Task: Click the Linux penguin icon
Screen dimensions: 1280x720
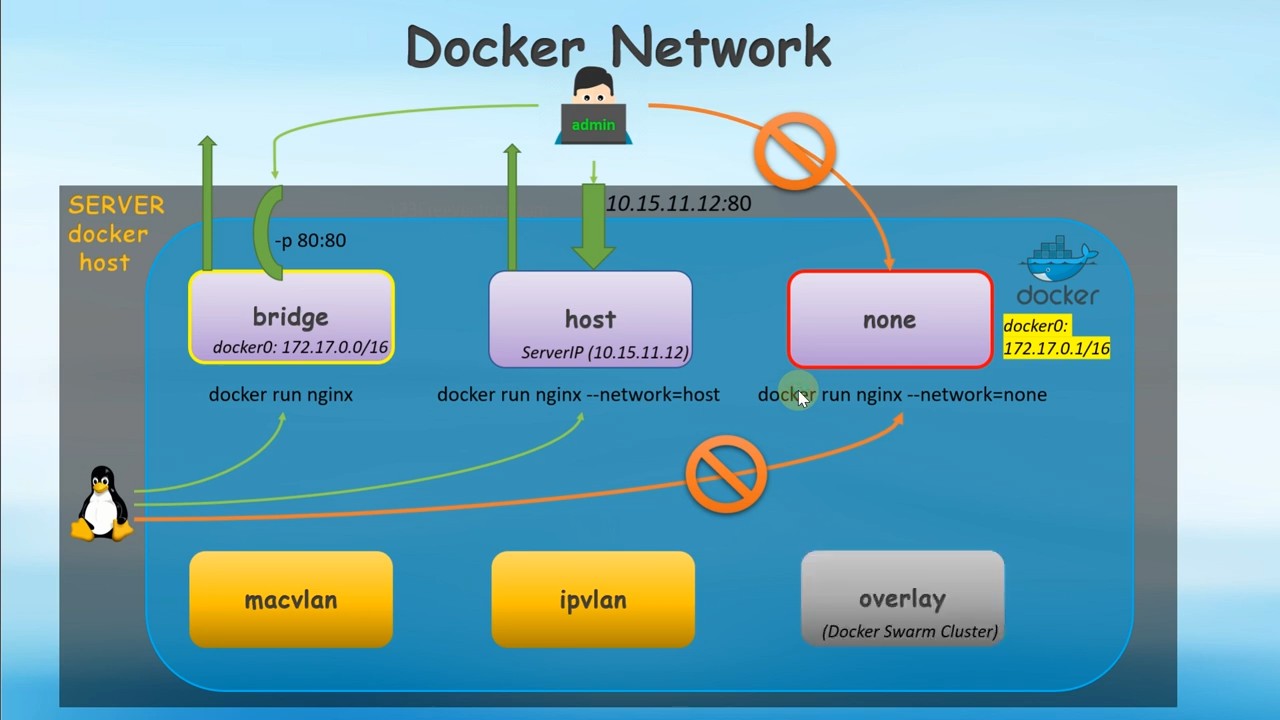Action: click(102, 503)
